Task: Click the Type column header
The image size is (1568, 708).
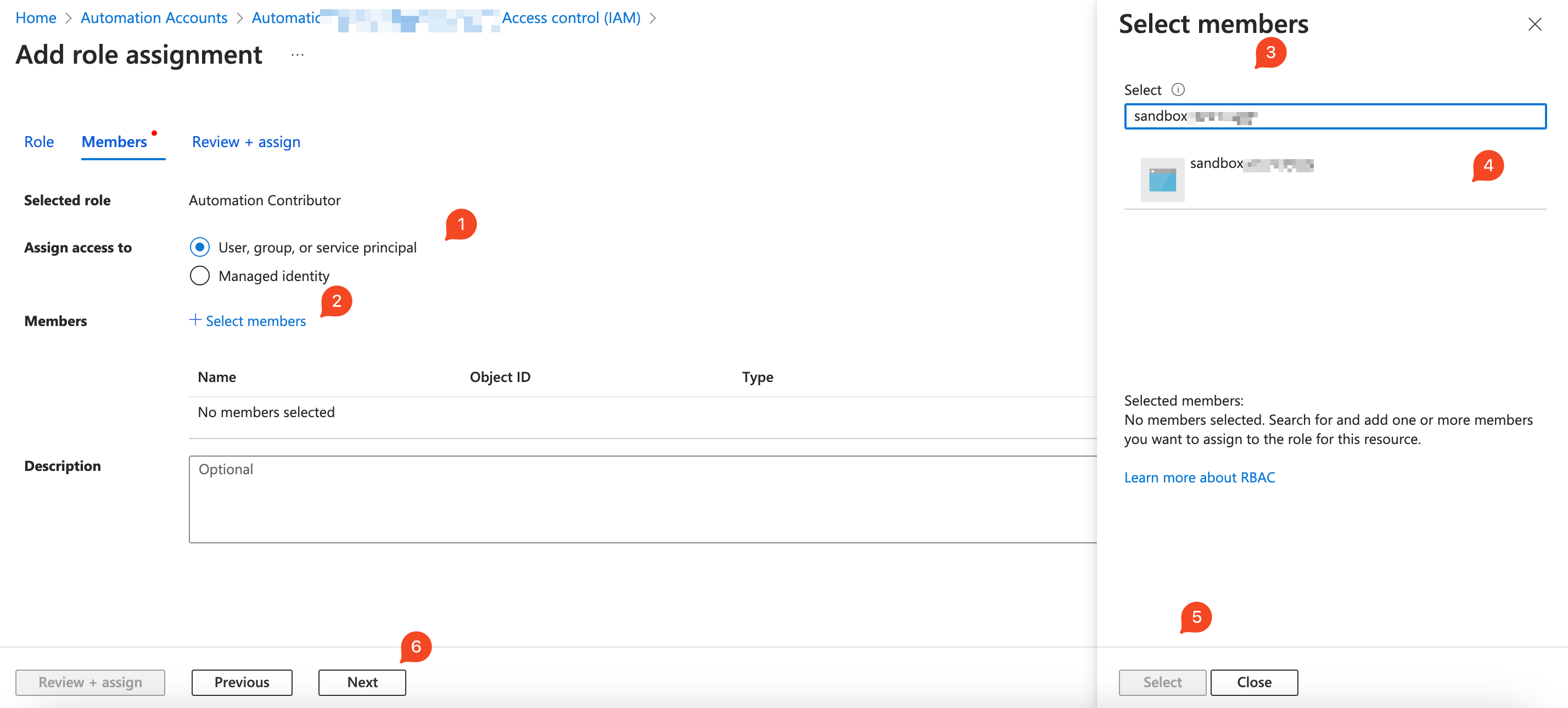Action: [x=757, y=377]
